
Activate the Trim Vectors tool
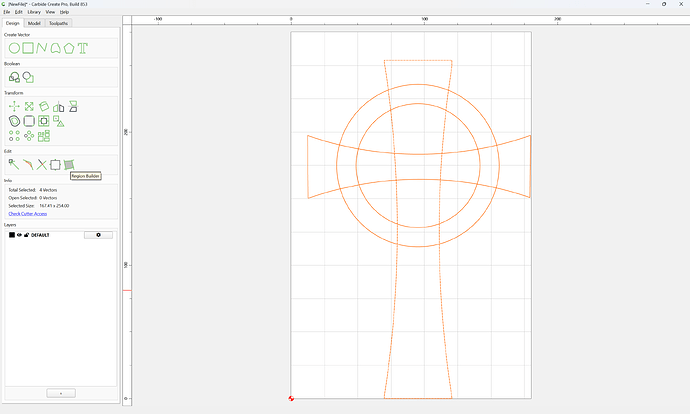tap(41, 165)
